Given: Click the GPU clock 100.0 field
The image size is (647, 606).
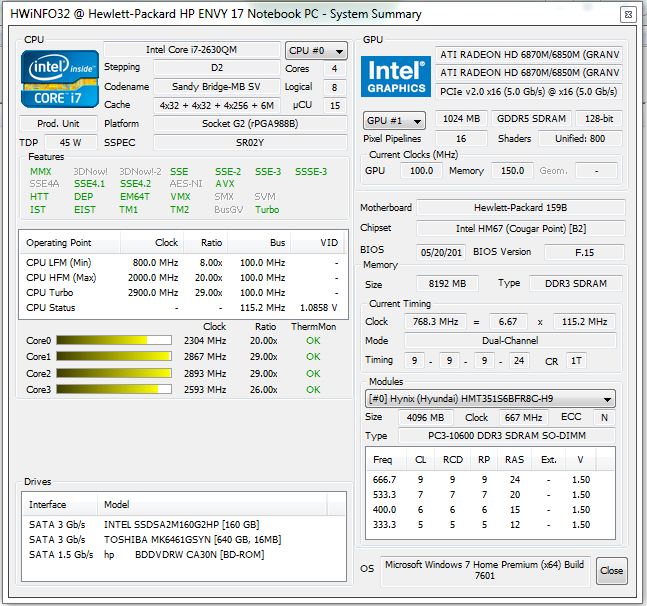Looking at the screenshot, I should (421, 170).
